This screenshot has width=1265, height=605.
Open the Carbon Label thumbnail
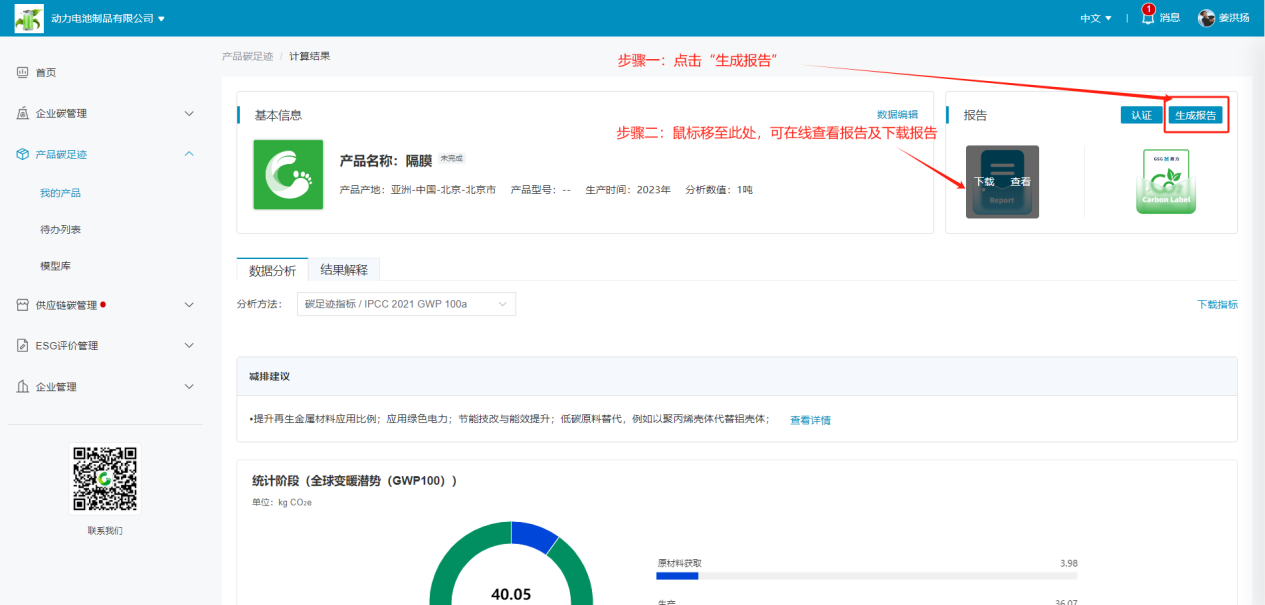click(x=1166, y=182)
